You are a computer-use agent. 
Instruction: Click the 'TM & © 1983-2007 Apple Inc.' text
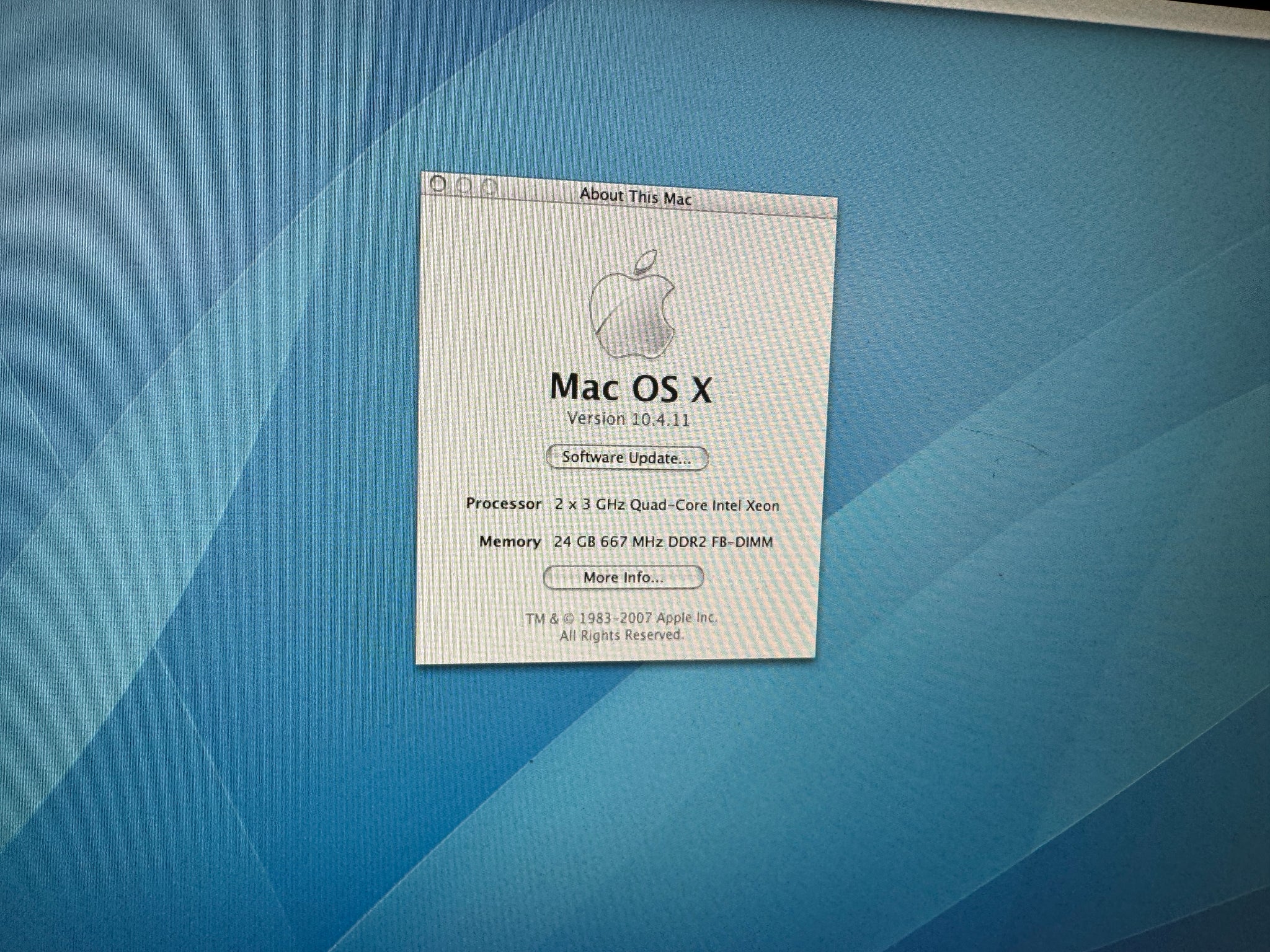point(621,618)
